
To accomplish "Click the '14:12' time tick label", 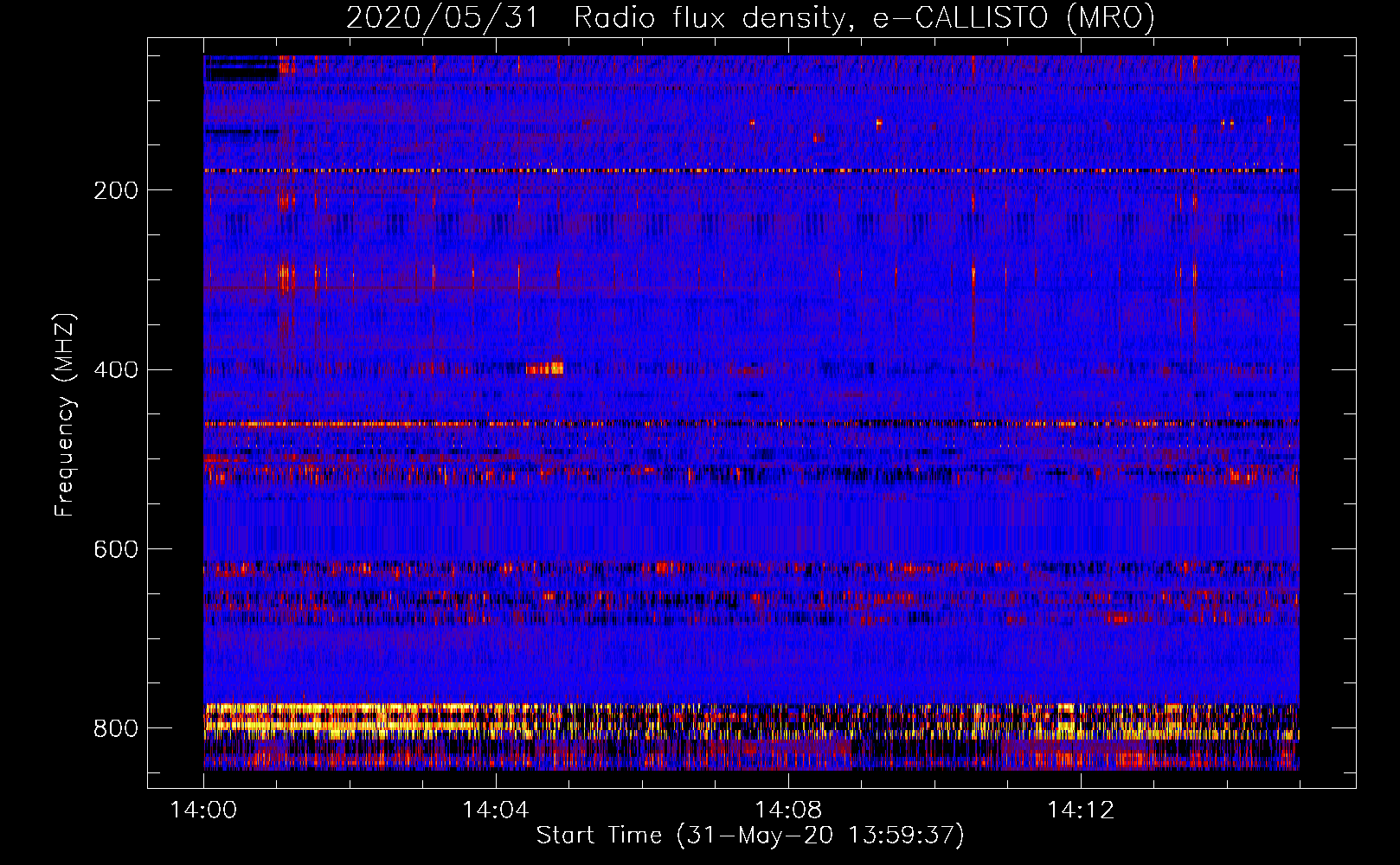I will pos(1081,811).
